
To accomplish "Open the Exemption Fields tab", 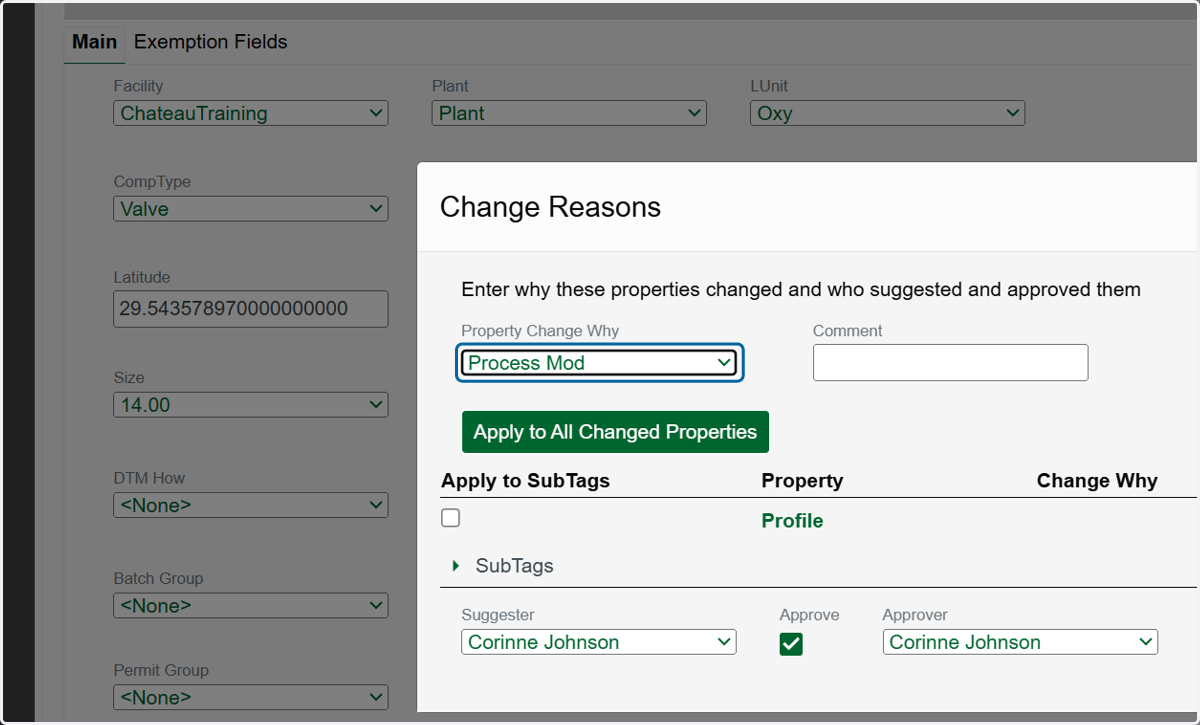I will click(x=210, y=42).
